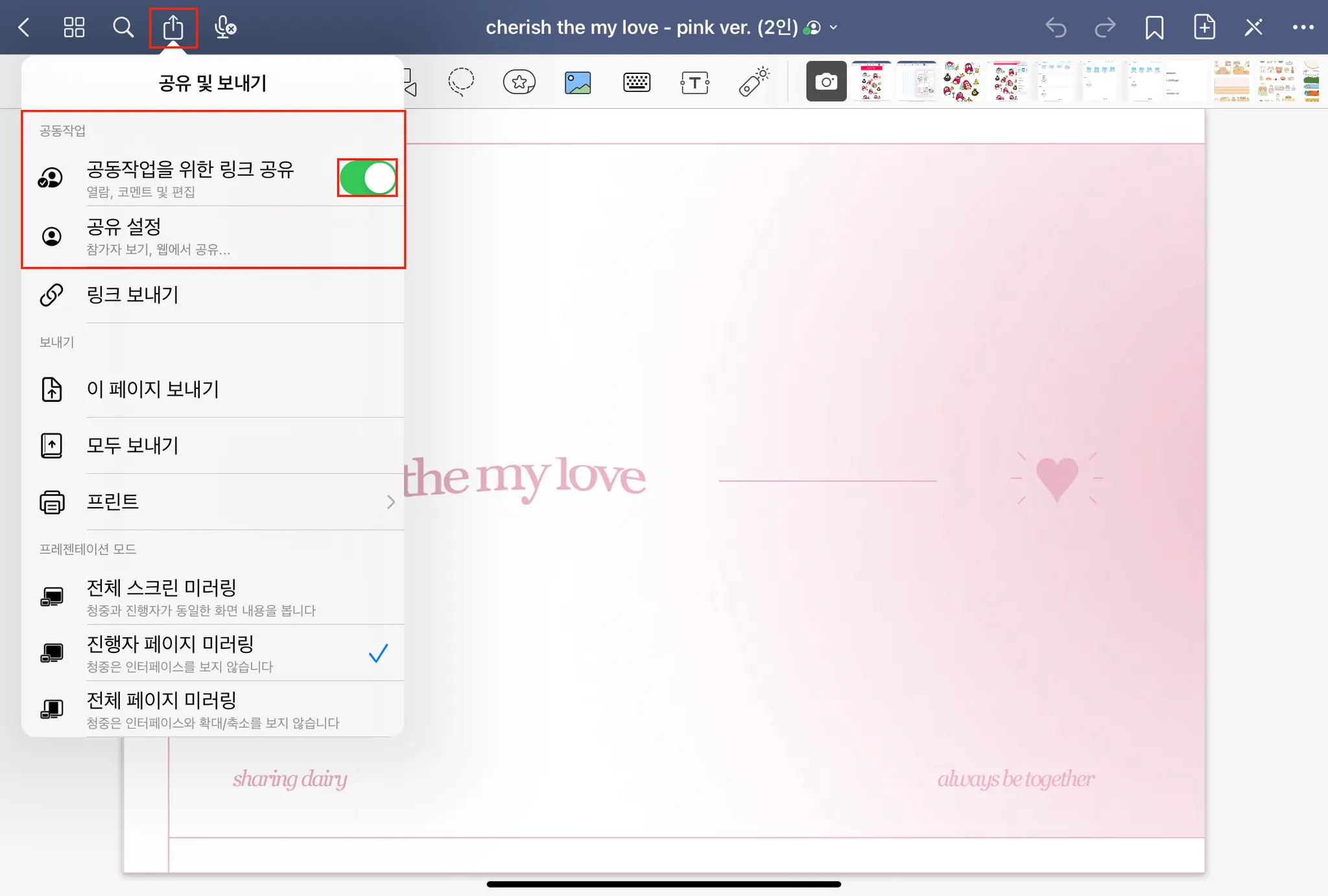Bookmark the current page
1328x896 pixels.
[1154, 28]
